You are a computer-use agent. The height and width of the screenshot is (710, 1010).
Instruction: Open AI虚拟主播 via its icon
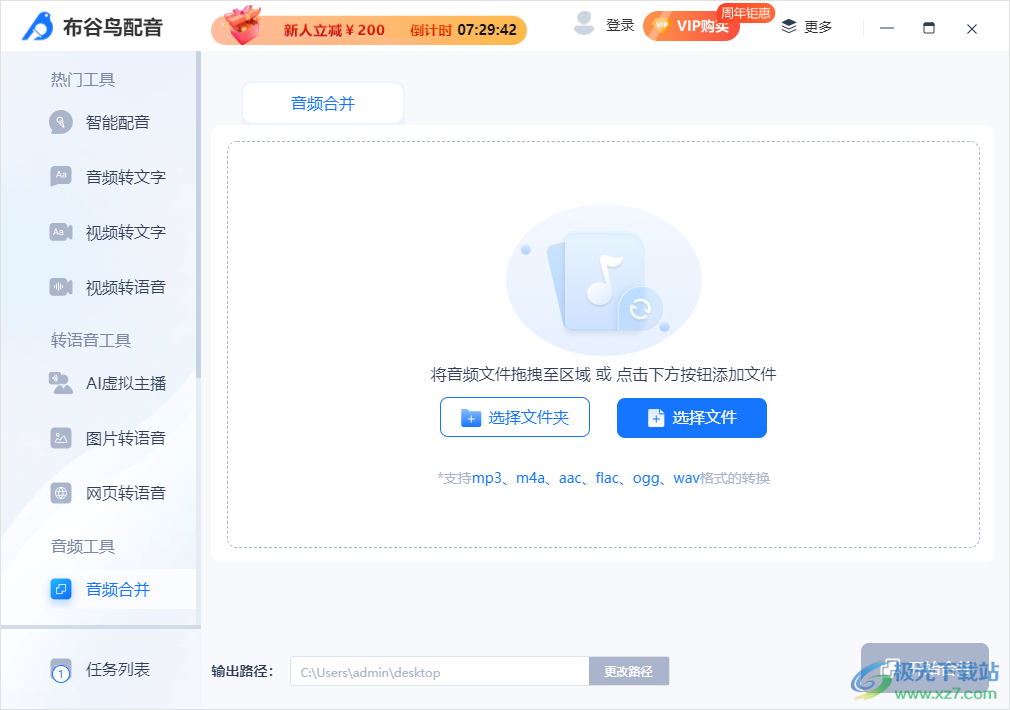click(x=61, y=383)
